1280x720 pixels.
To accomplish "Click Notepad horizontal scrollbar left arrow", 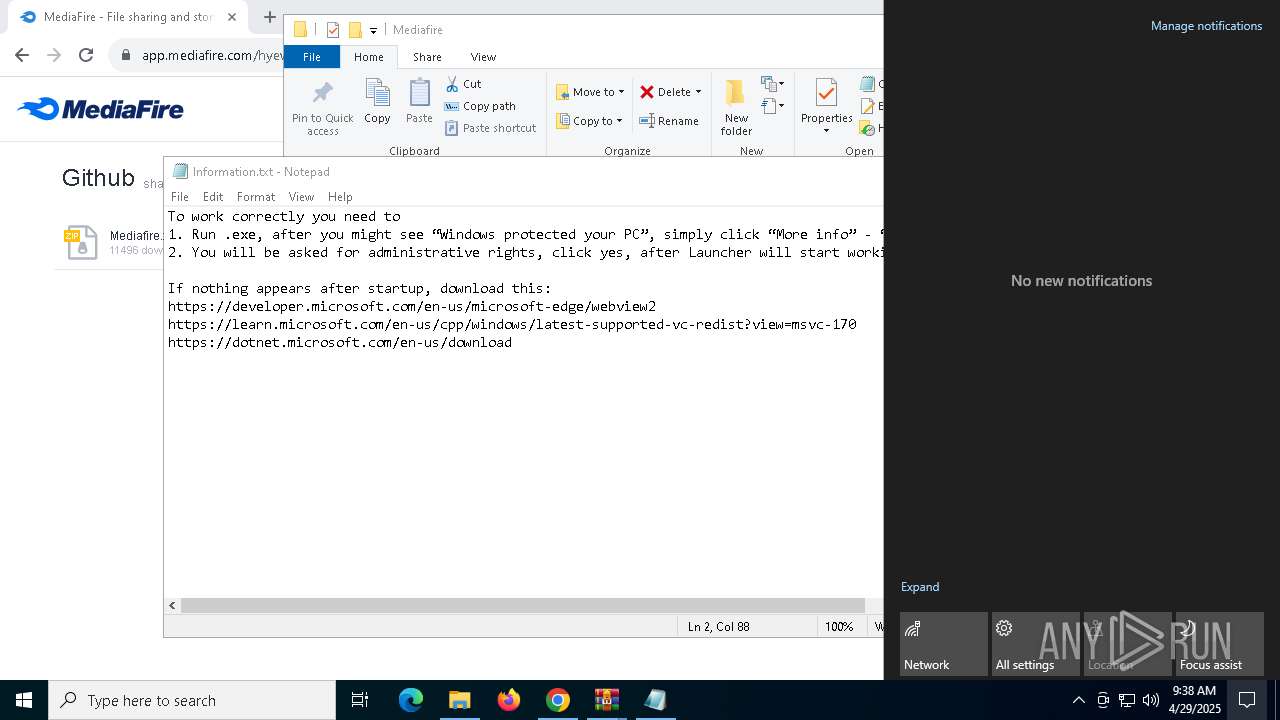I will pyautogui.click(x=172, y=605).
